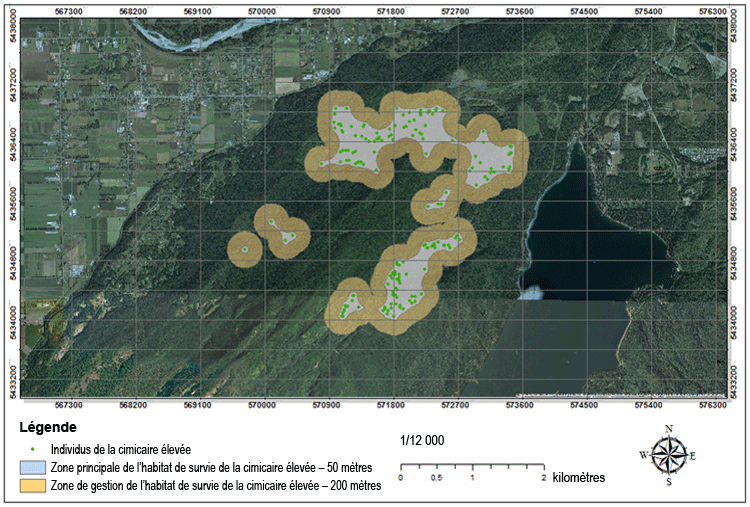
Task: Click the kilometre scale bar
Action: (471, 466)
